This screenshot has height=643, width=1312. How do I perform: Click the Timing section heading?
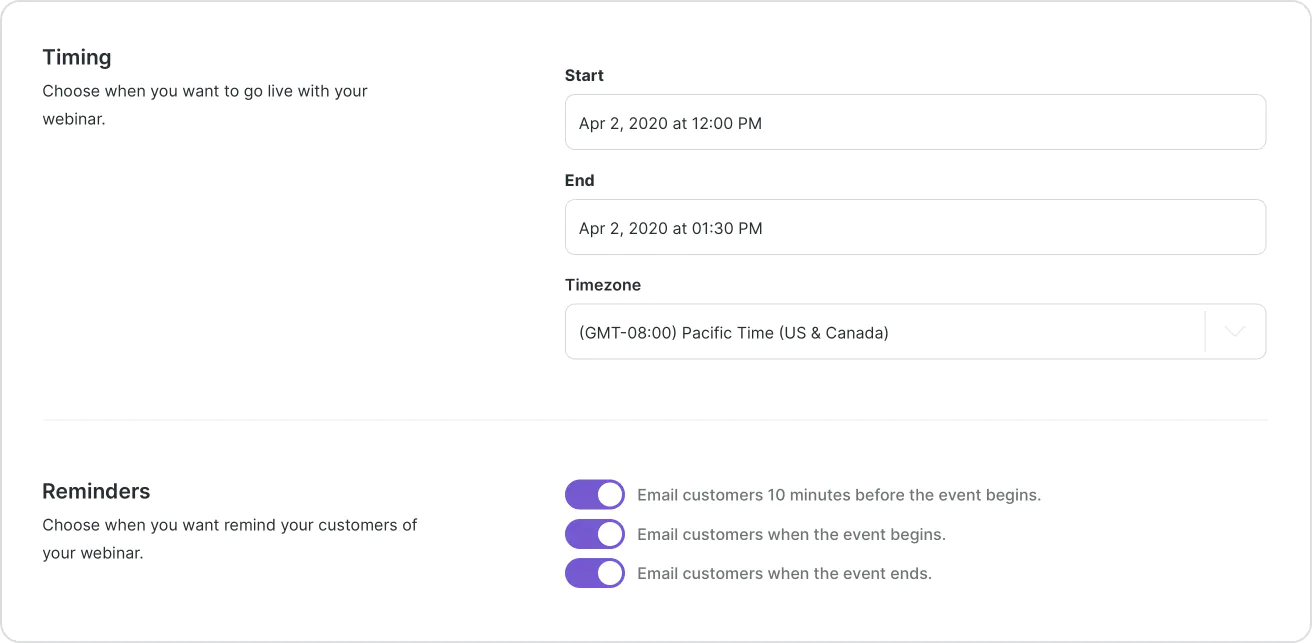coord(77,57)
